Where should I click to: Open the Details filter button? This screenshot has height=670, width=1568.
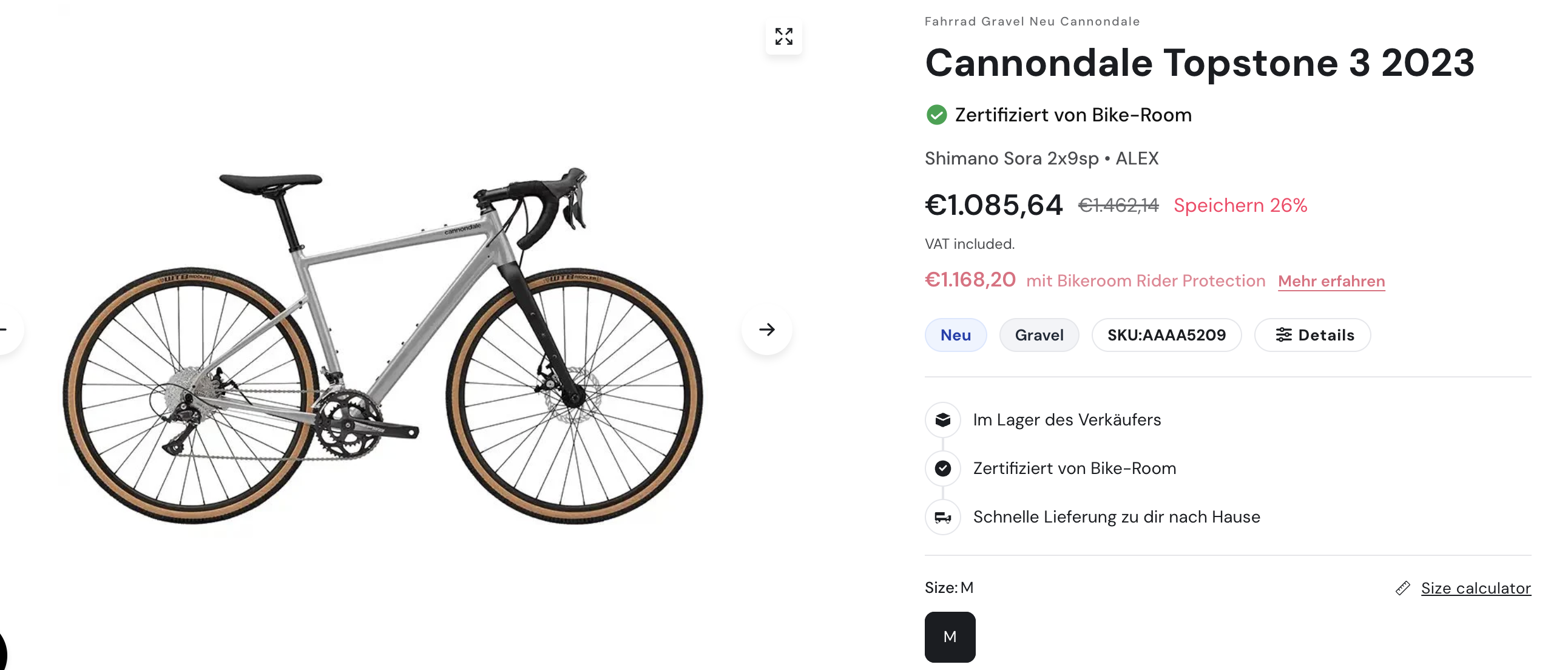(1313, 334)
